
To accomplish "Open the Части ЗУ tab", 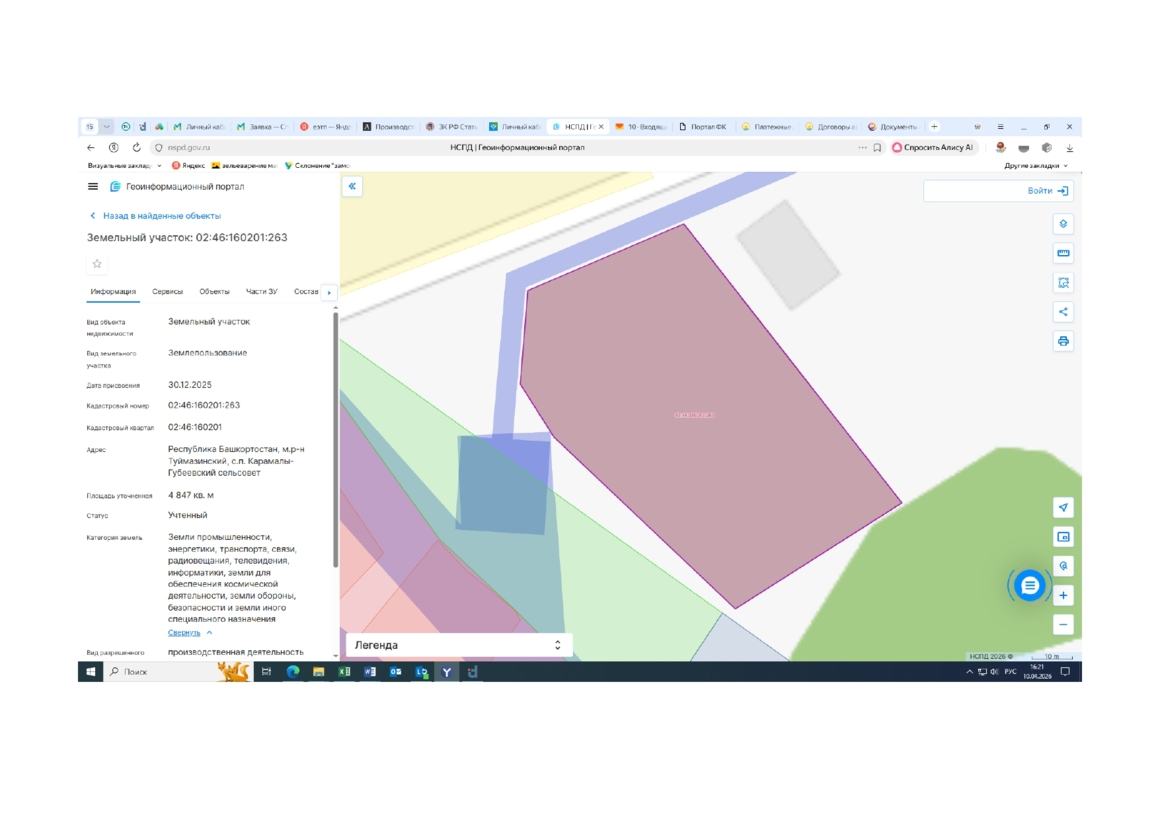I will pyautogui.click(x=262, y=292).
